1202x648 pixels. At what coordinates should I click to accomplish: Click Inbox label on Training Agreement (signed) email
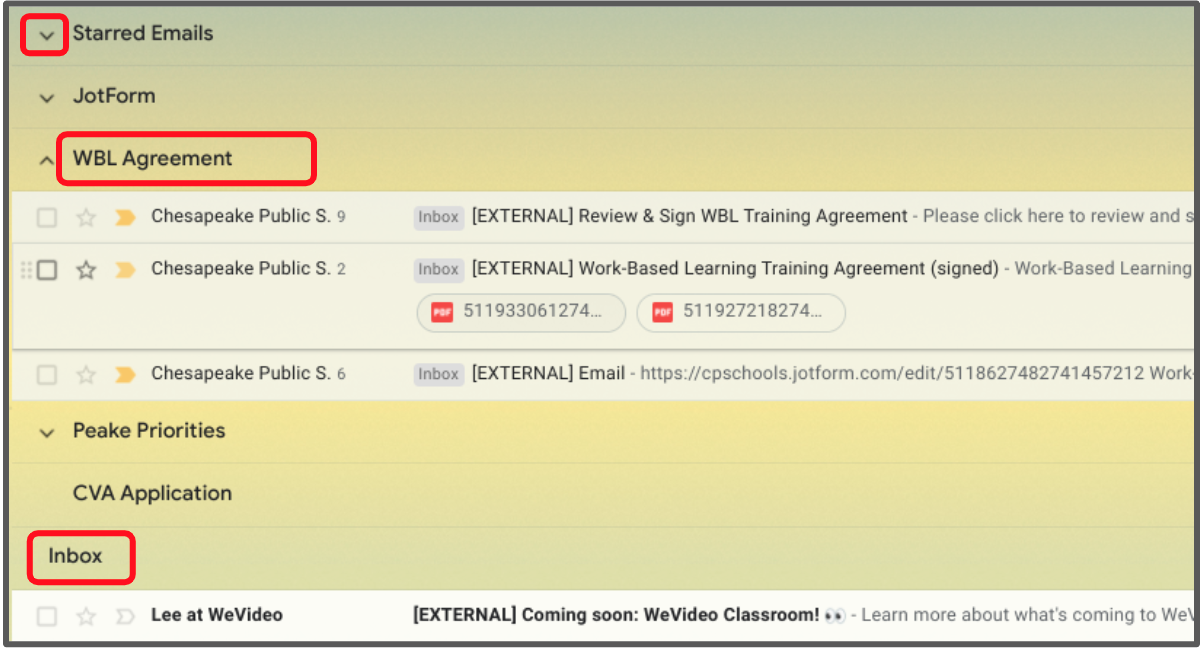(439, 269)
